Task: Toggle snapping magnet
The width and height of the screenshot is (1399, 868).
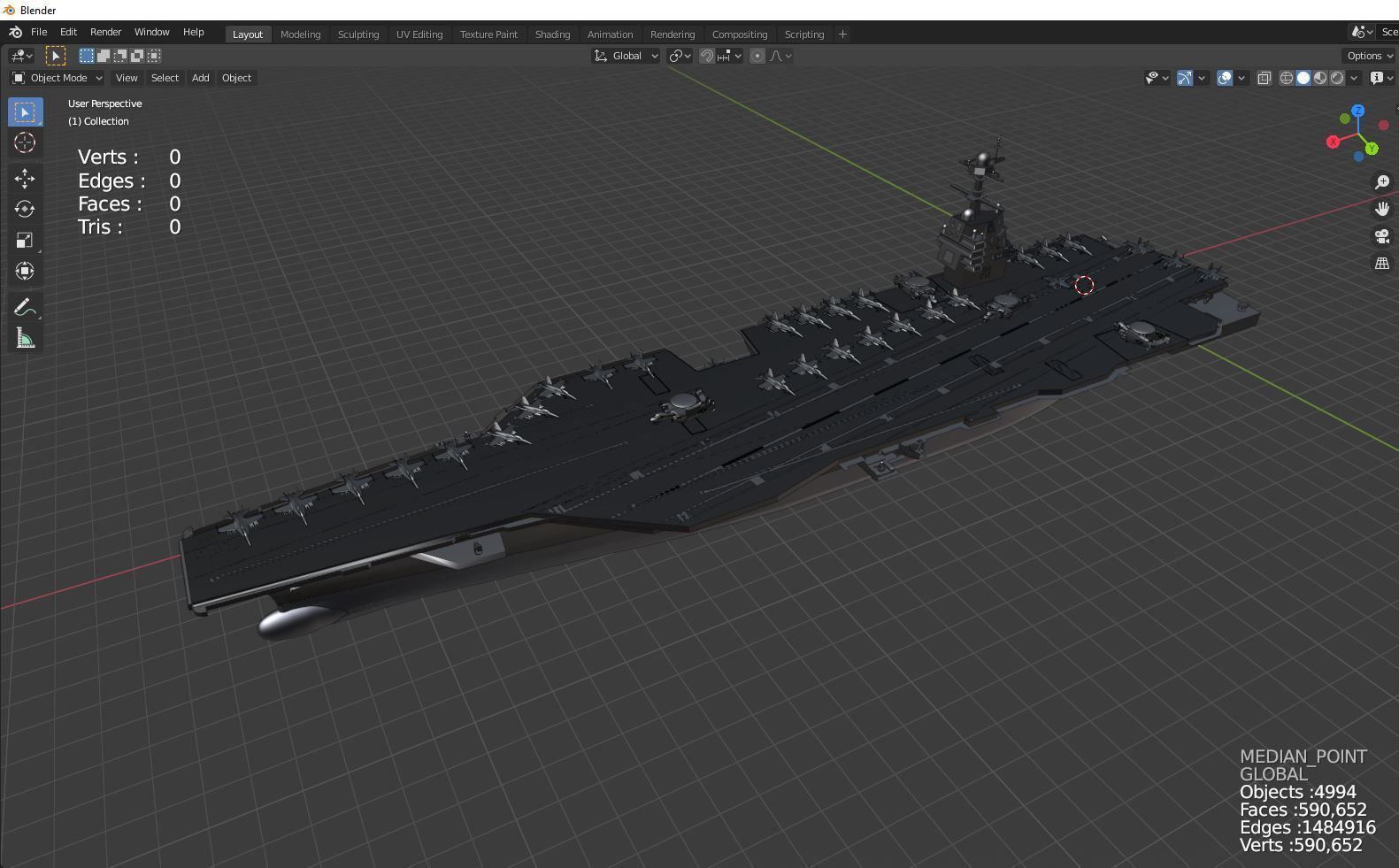Action: pyautogui.click(x=706, y=56)
